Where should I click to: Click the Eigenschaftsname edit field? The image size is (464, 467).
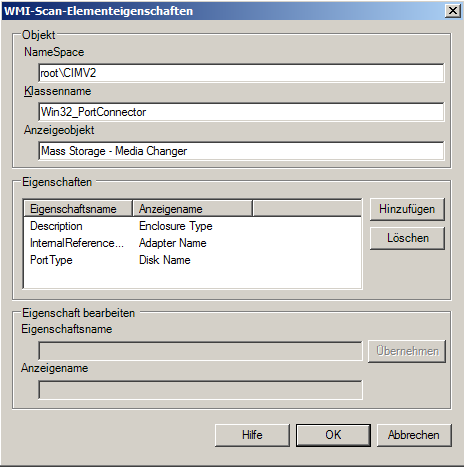click(x=200, y=351)
